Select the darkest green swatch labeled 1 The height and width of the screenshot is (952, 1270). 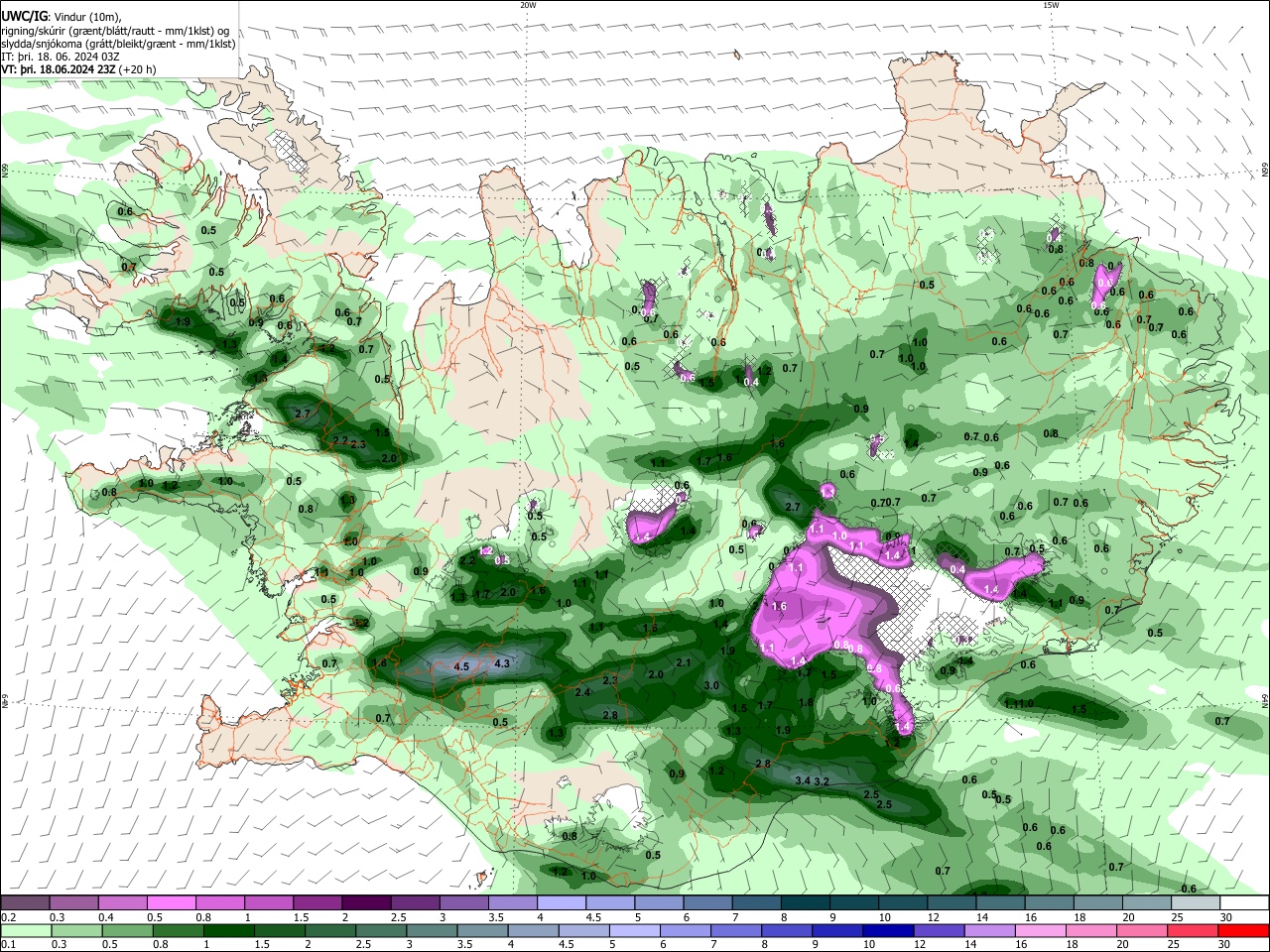(x=228, y=930)
